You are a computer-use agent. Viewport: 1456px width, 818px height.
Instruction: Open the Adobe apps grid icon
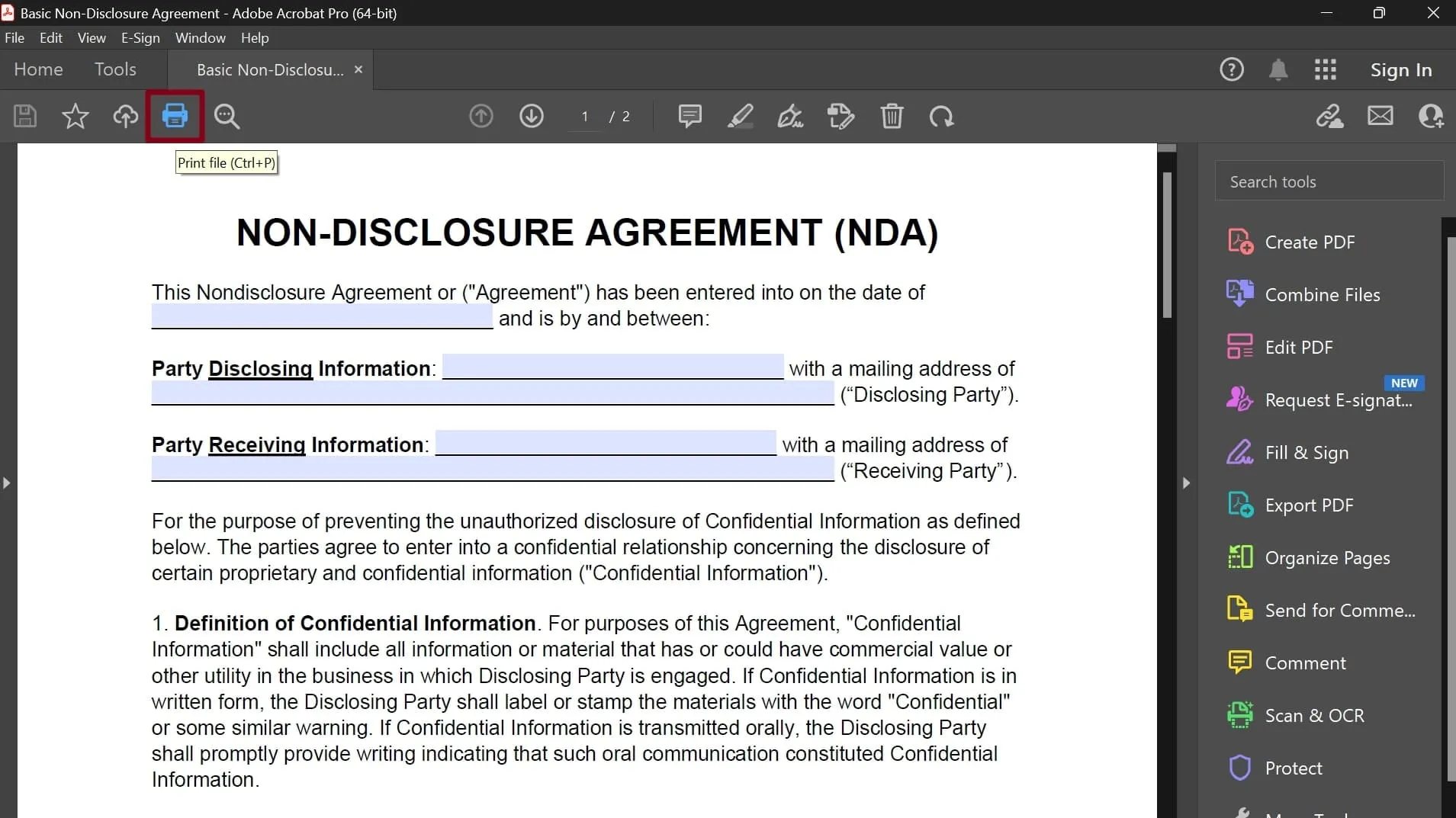pos(1326,69)
